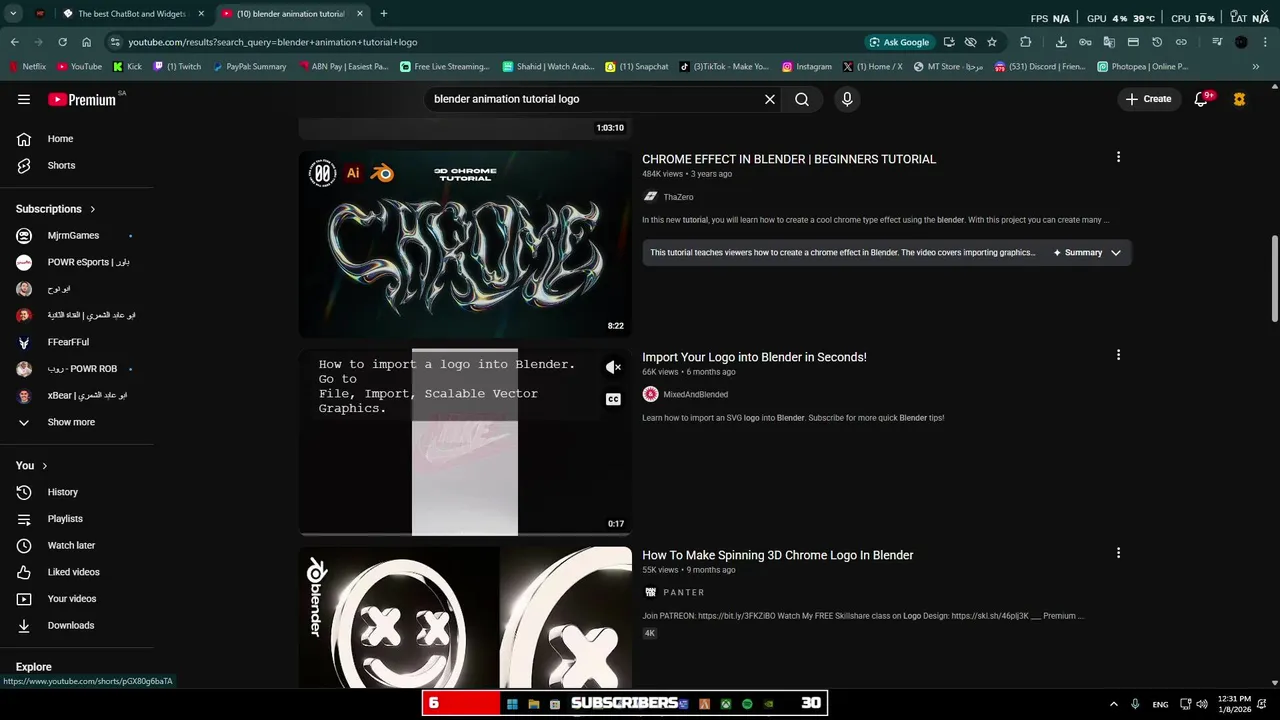Click the Windows Start button in taskbar
The image size is (1280, 720).
tap(512, 704)
